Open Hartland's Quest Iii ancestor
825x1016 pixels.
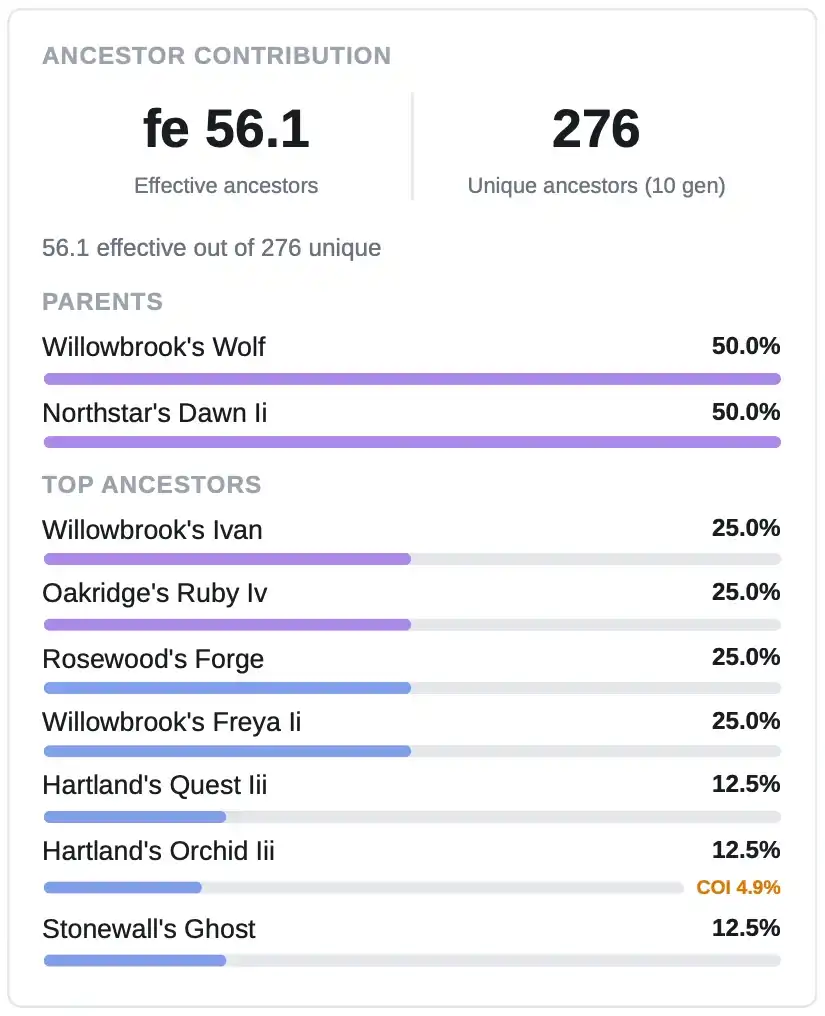point(155,785)
